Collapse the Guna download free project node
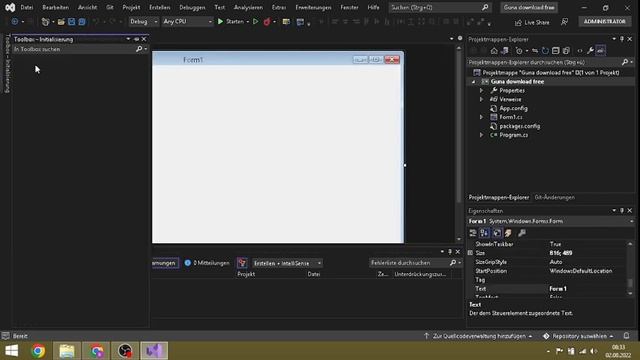640x360 pixels. (473, 82)
